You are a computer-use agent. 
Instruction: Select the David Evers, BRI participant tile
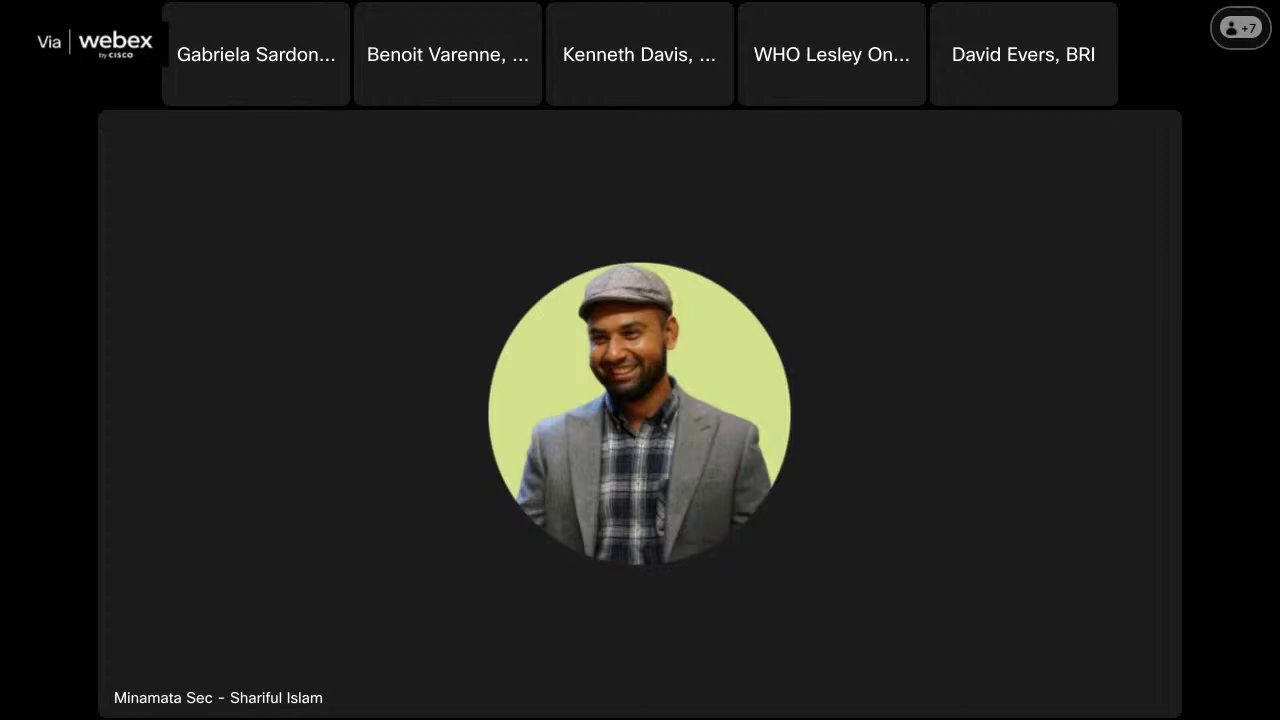(1023, 54)
